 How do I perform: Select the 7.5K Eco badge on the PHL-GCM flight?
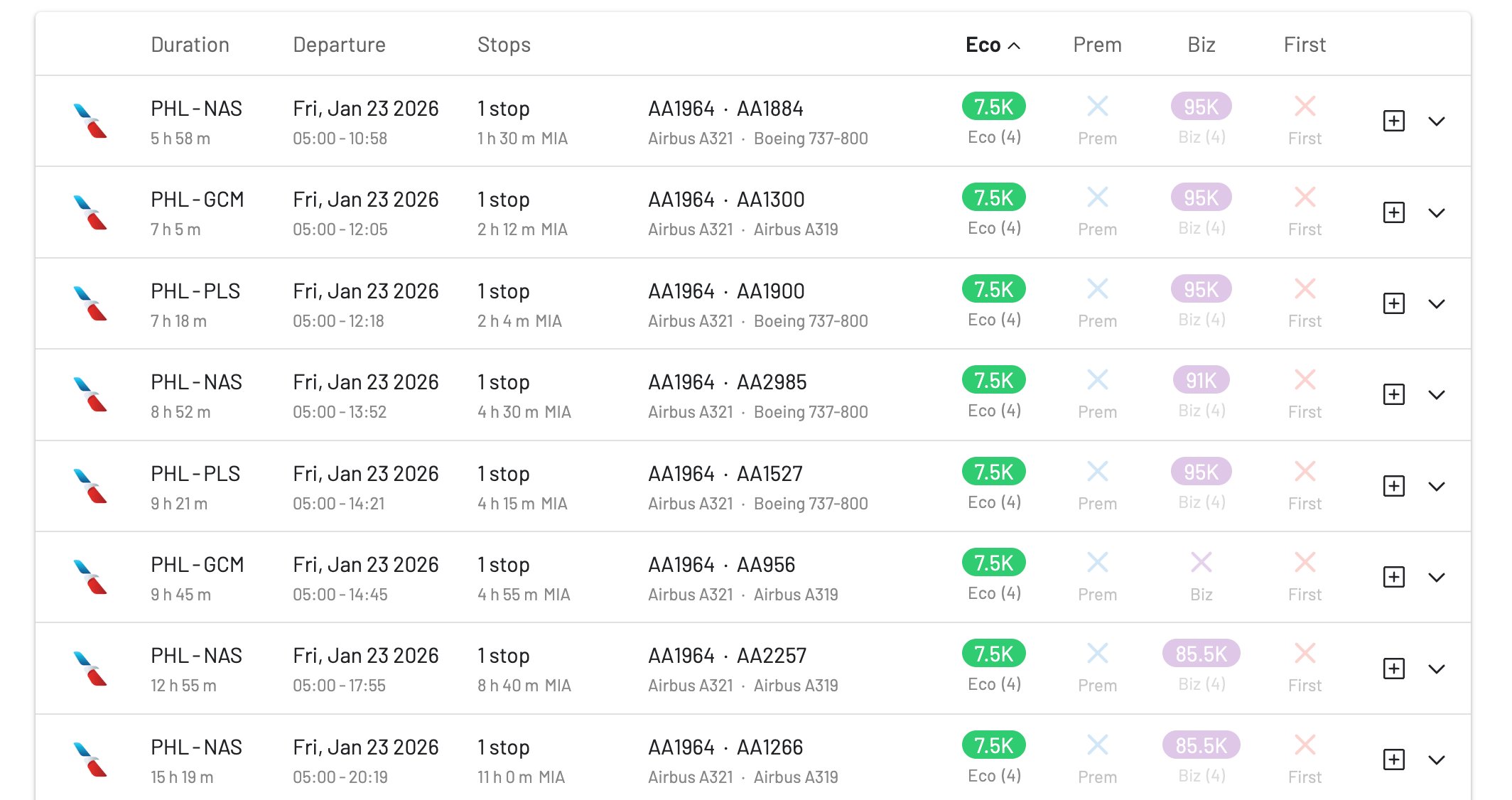tap(993, 197)
